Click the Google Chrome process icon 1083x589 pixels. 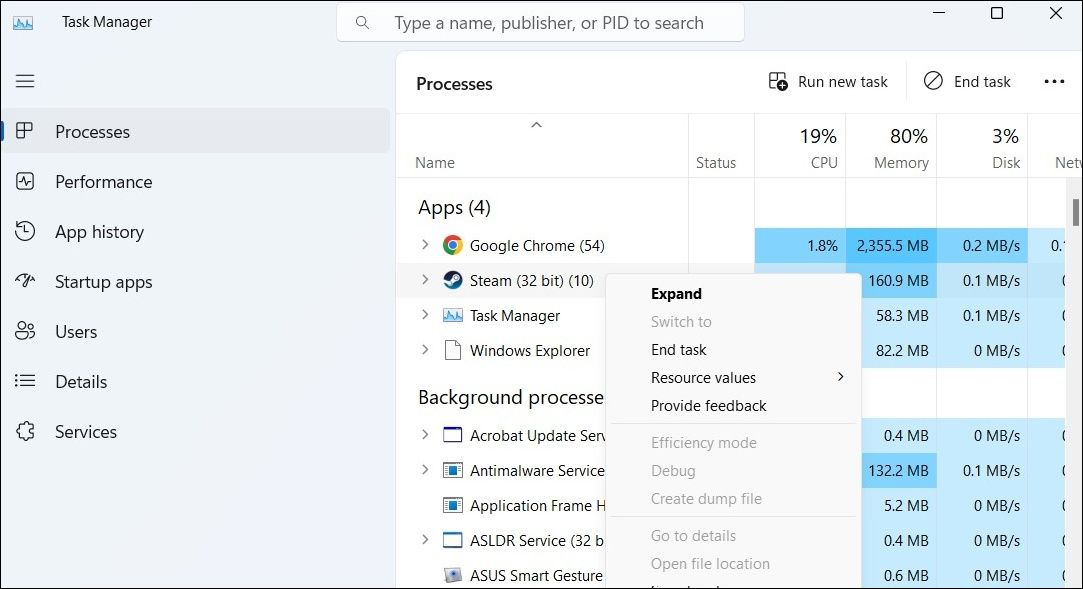451,245
